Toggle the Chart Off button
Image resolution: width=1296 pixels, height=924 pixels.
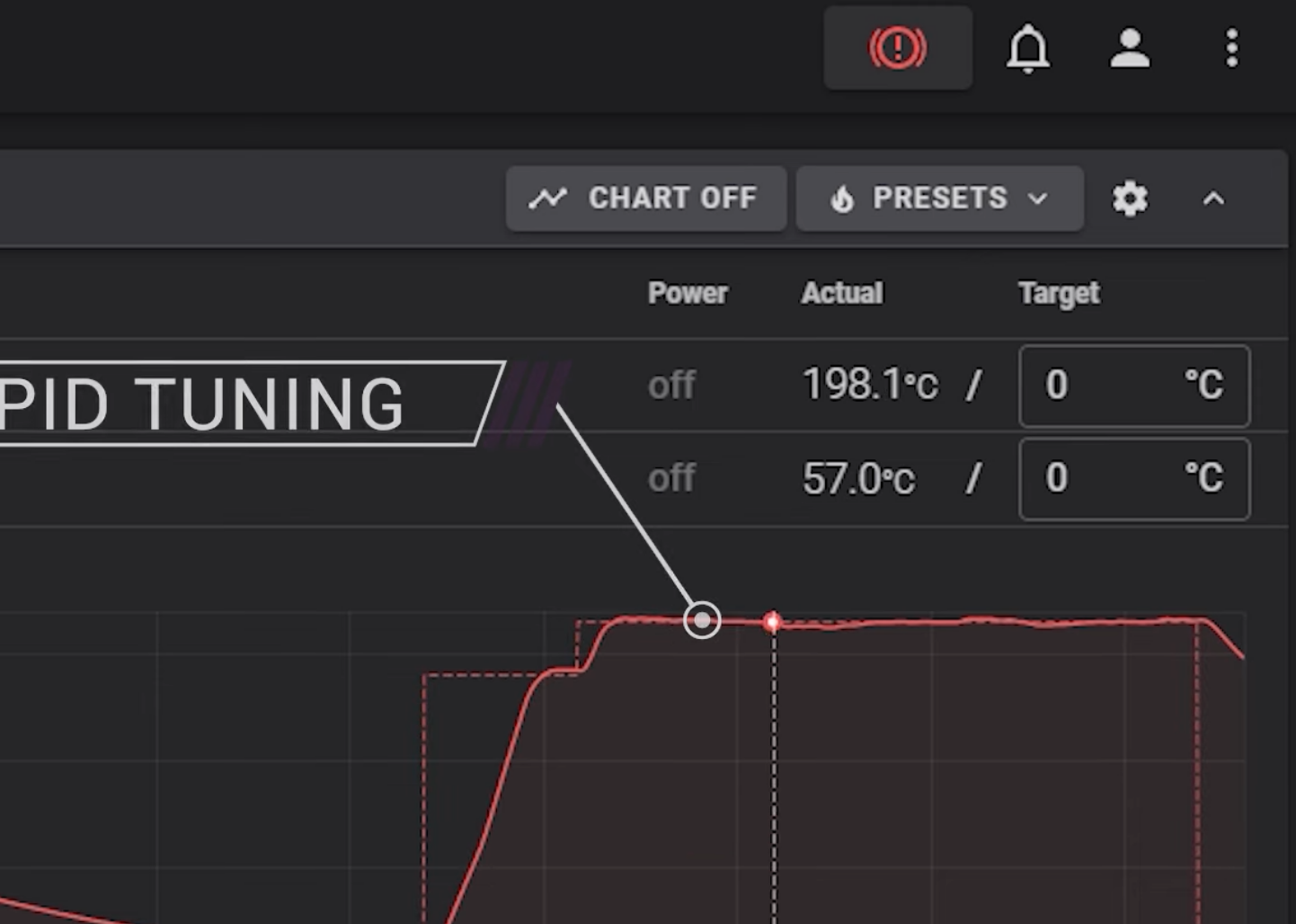click(x=646, y=199)
